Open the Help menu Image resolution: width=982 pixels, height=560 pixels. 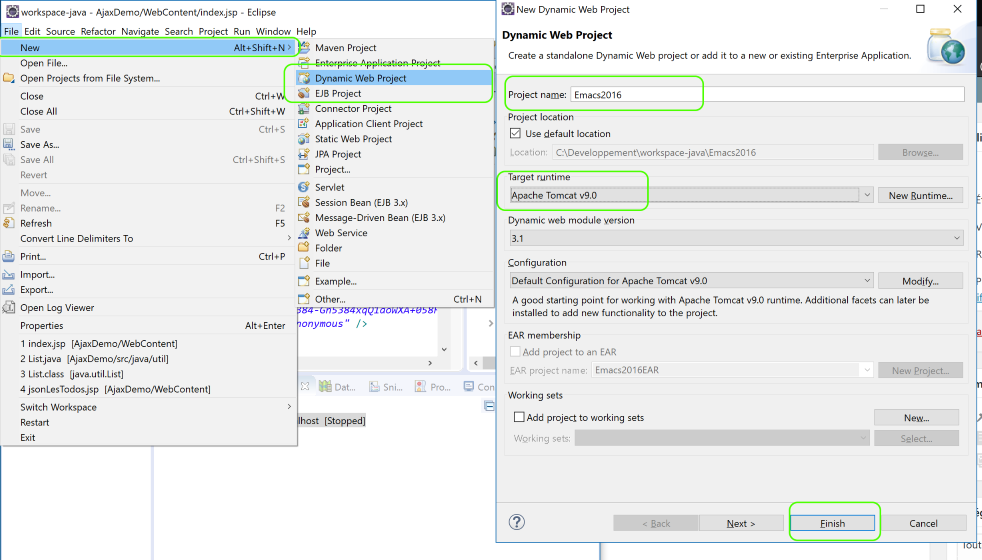306,31
